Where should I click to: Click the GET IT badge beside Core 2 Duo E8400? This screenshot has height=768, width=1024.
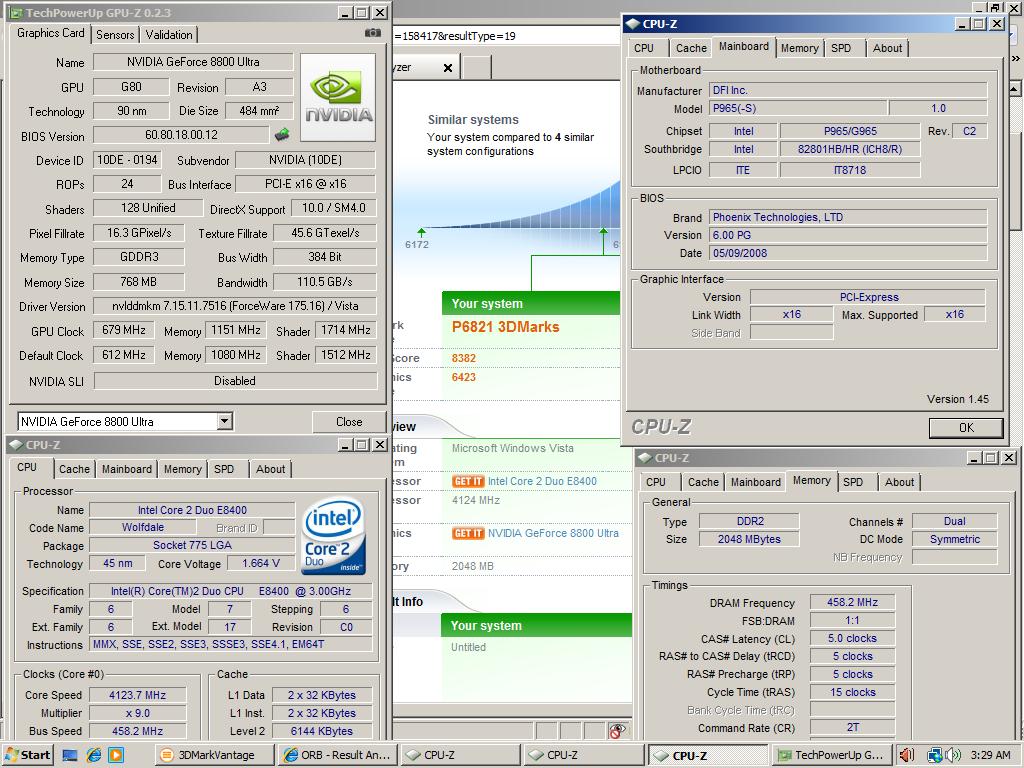[468, 481]
